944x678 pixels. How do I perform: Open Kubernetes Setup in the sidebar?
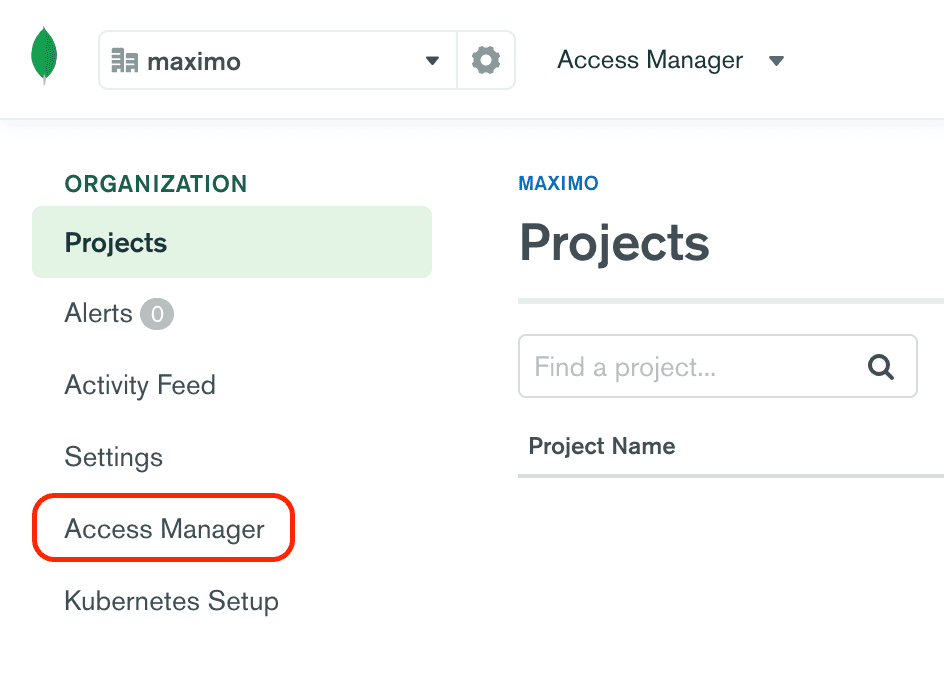pyautogui.click(x=172, y=601)
